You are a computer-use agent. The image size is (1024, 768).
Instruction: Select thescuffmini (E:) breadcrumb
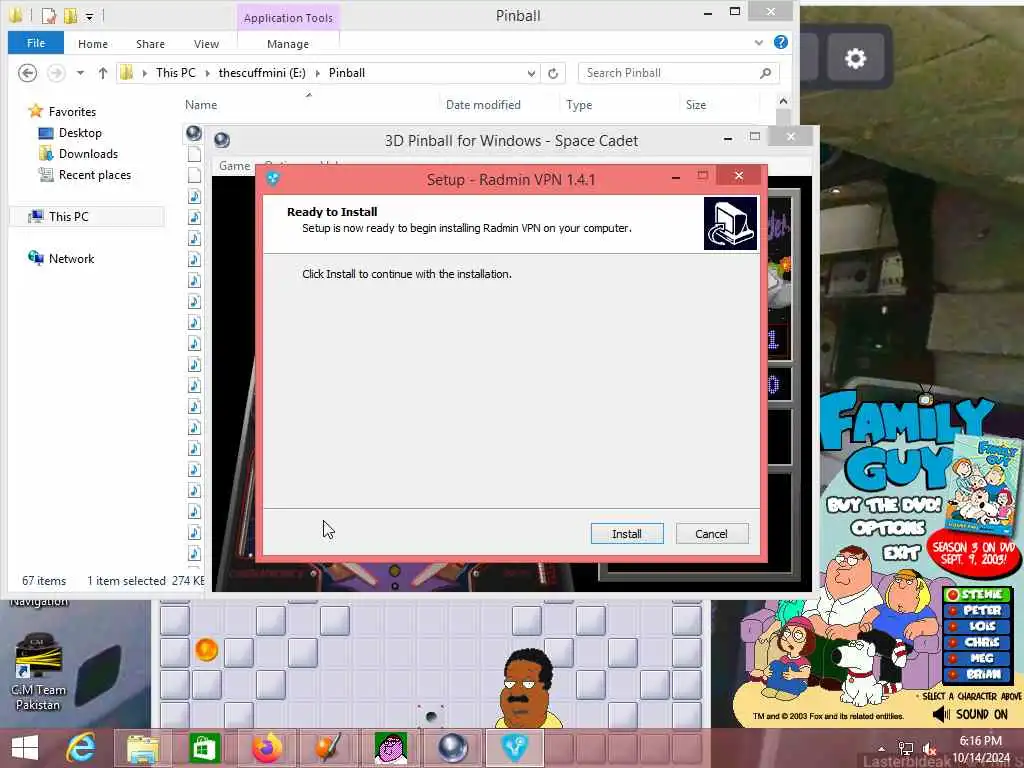(262, 73)
